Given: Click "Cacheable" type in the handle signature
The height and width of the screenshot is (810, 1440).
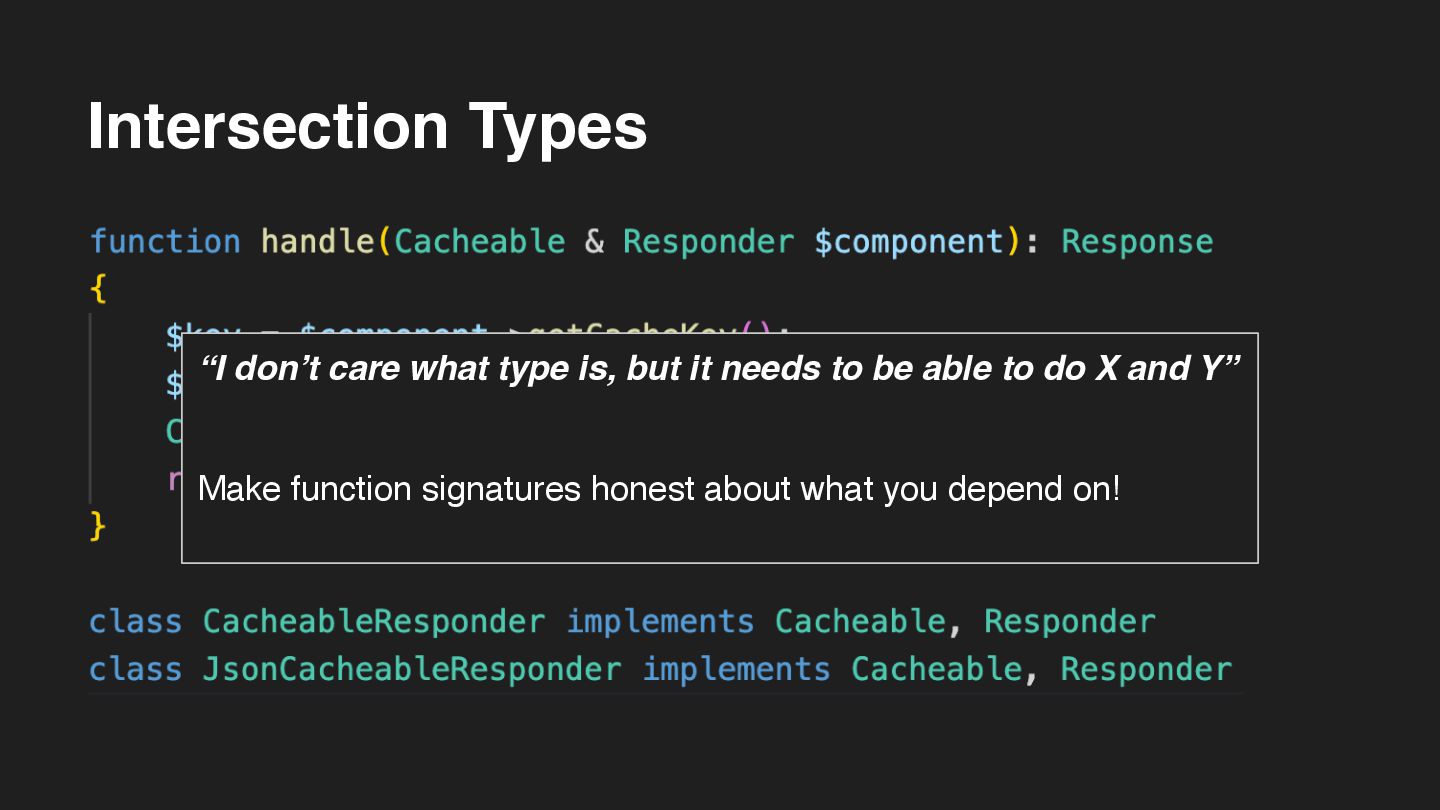Looking at the screenshot, I should click(x=479, y=242).
